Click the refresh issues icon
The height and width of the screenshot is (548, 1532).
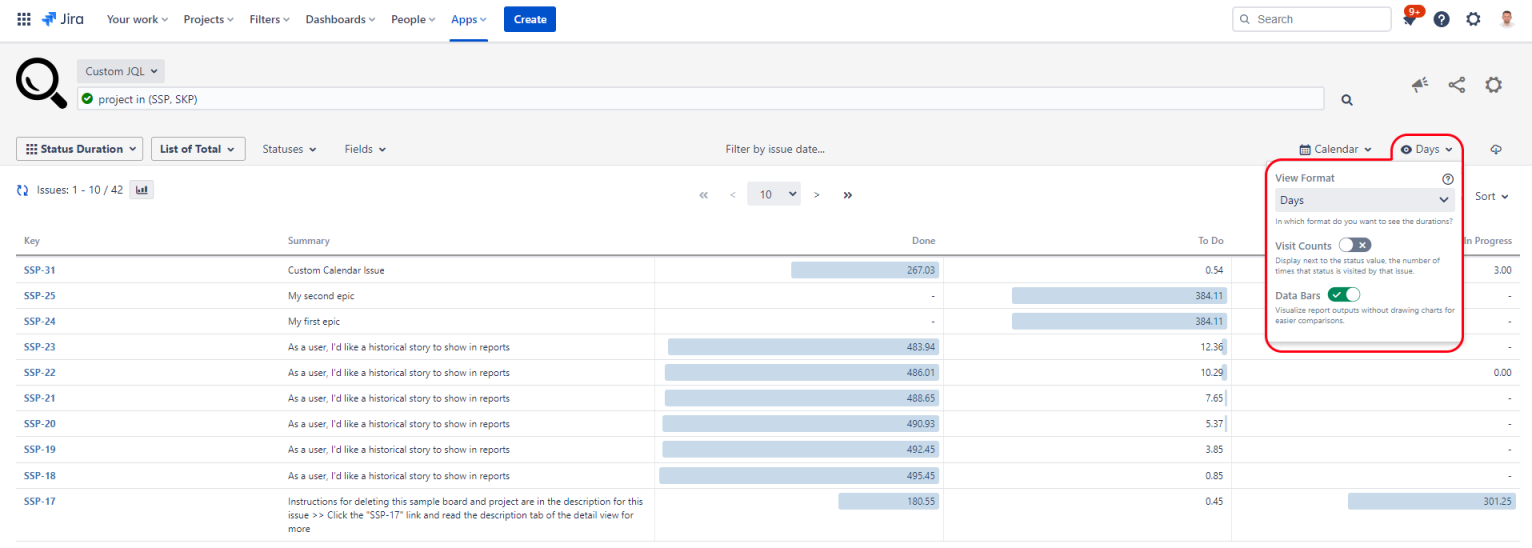point(23,190)
